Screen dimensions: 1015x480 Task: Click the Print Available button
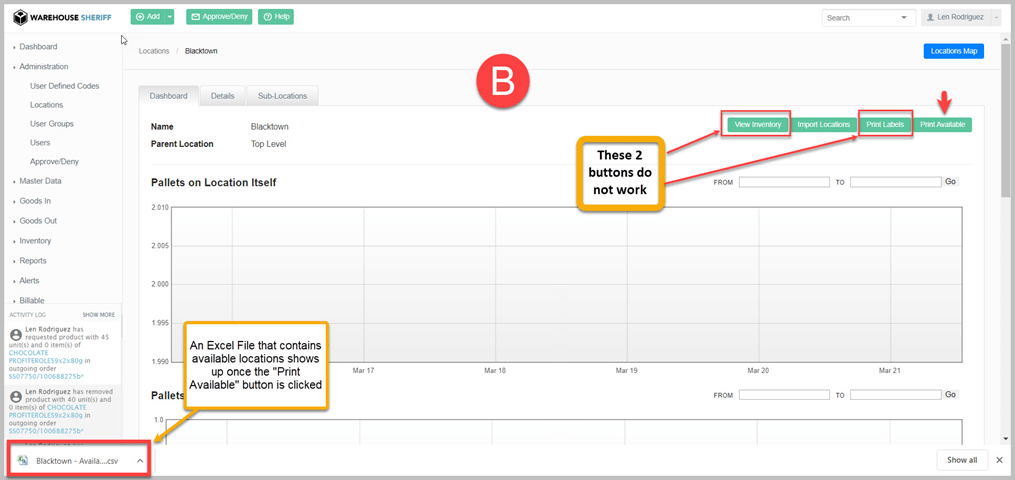(x=943, y=125)
